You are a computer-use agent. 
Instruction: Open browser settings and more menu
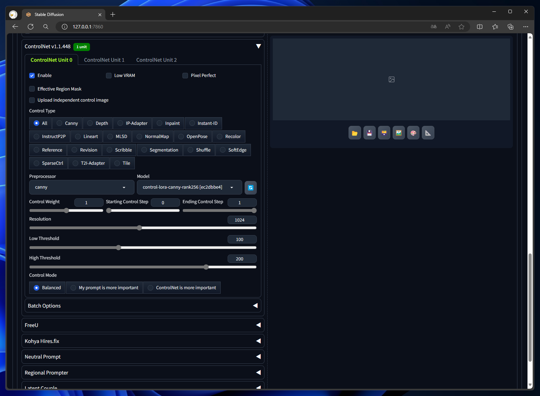(526, 27)
